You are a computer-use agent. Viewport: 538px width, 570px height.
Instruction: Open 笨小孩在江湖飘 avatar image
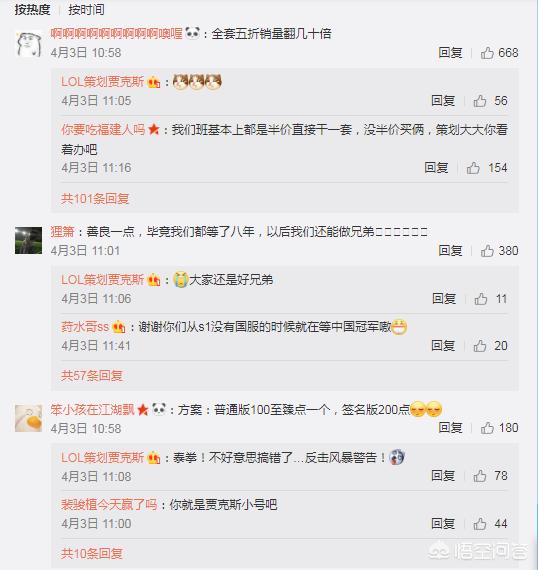[x=28, y=418]
